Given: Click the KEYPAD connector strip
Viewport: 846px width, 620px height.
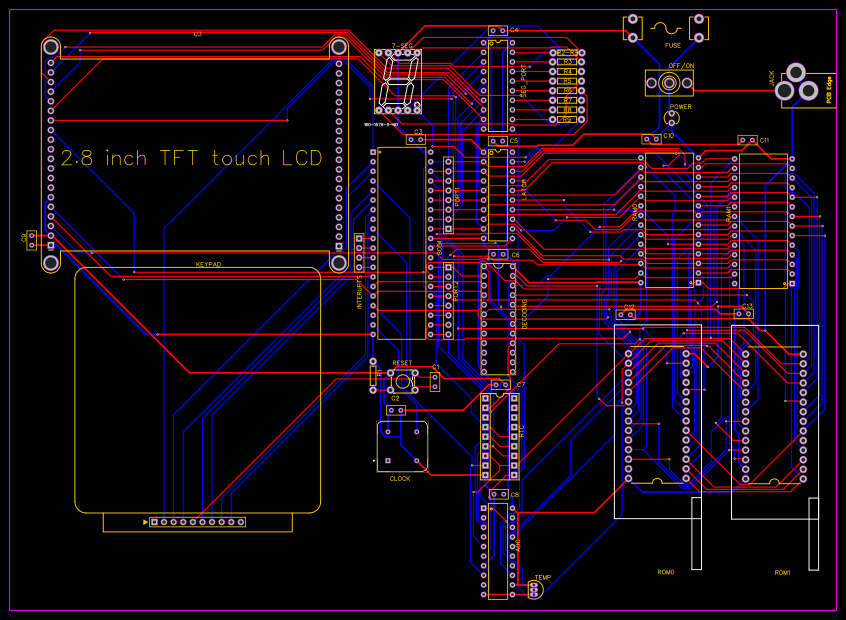Looking at the screenshot, I should [198, 521].
